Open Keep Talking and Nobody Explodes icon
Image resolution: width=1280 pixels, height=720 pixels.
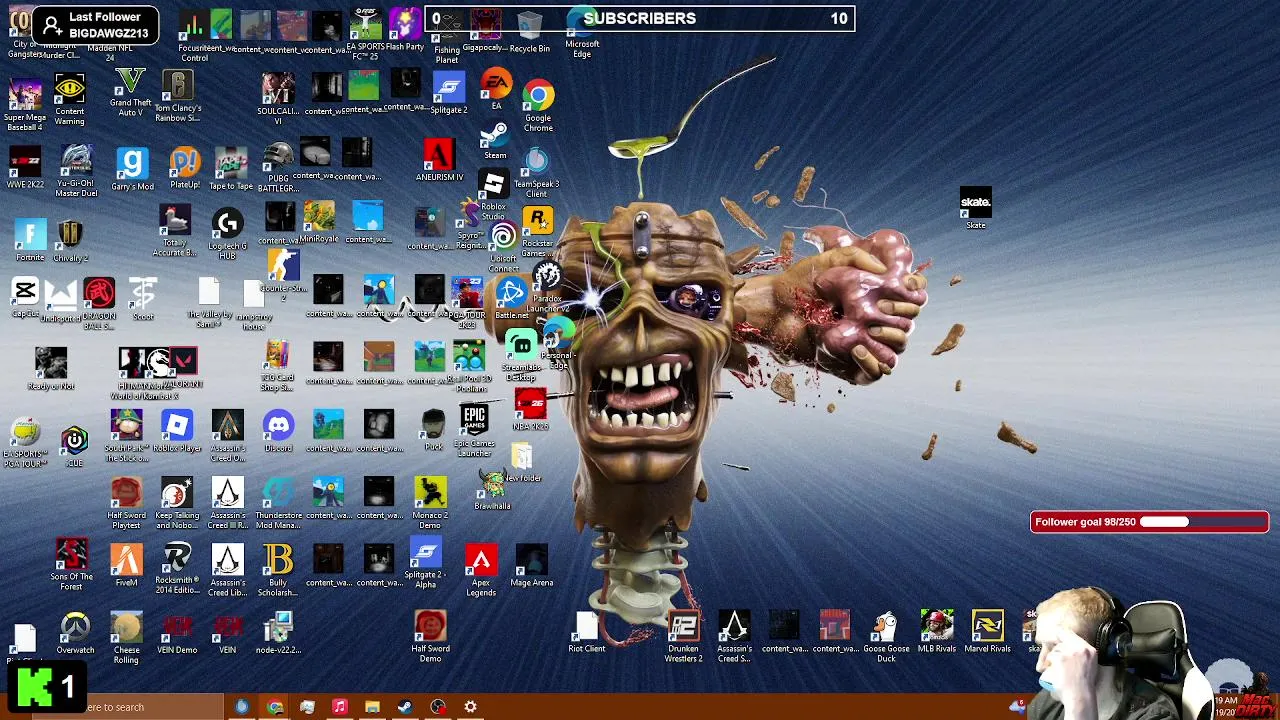coord(177,503)
